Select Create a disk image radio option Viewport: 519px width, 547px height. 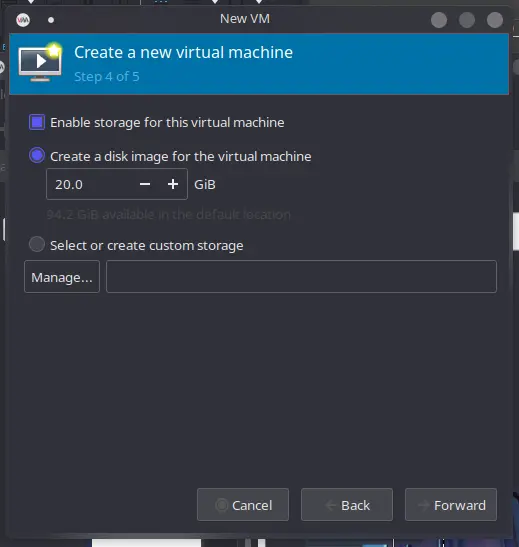click(37, 156)
